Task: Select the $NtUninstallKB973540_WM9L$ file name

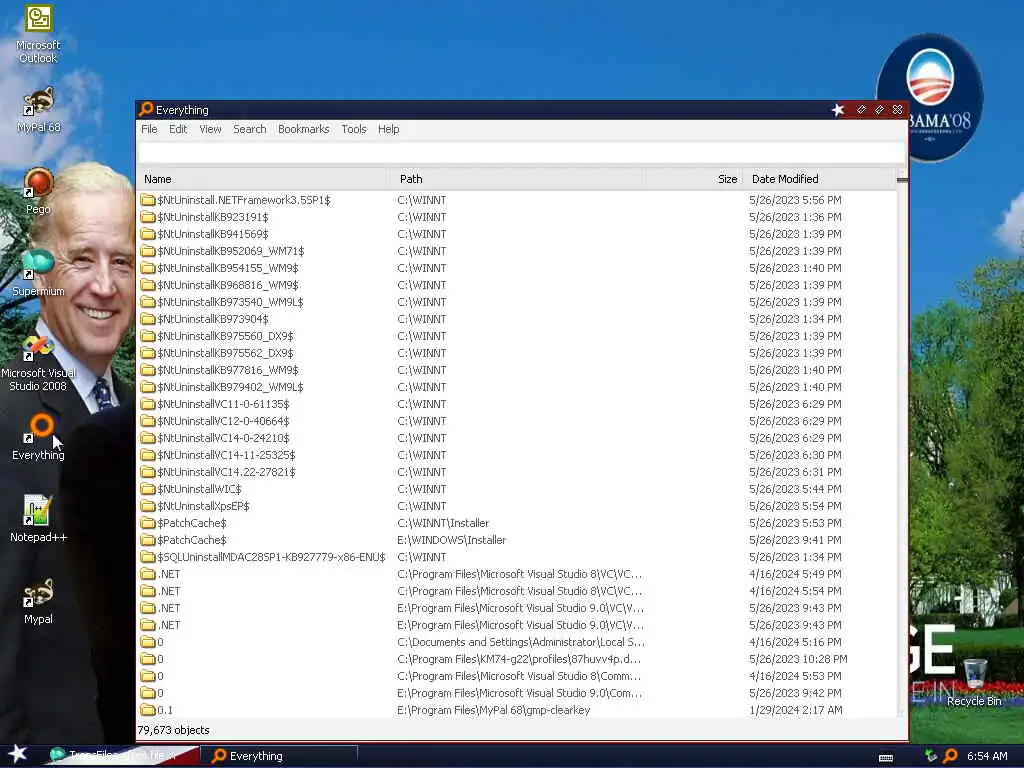Action: pyautogui.click(x=230, y=302)
